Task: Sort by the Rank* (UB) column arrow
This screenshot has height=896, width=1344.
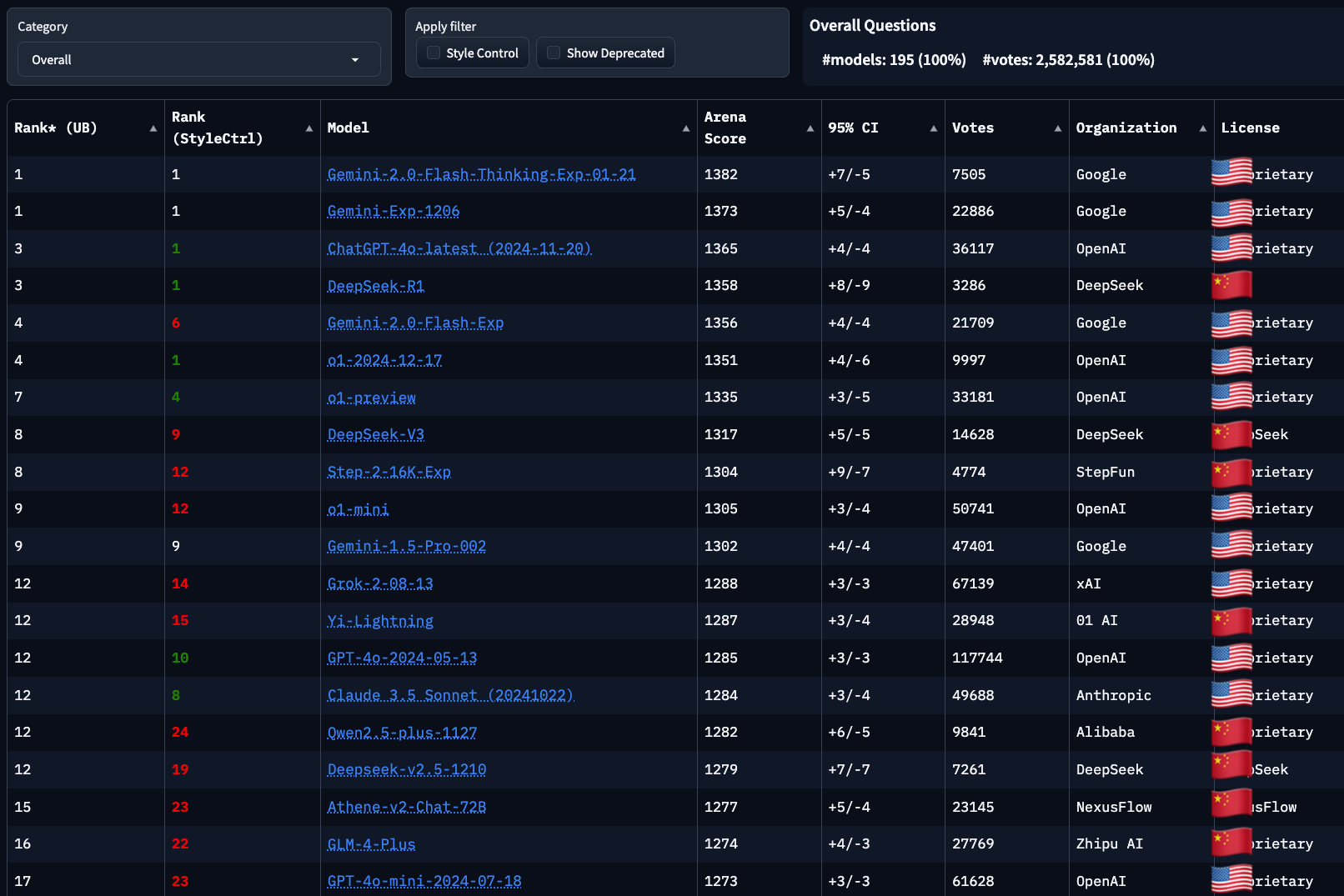Action: coord(153,128)
